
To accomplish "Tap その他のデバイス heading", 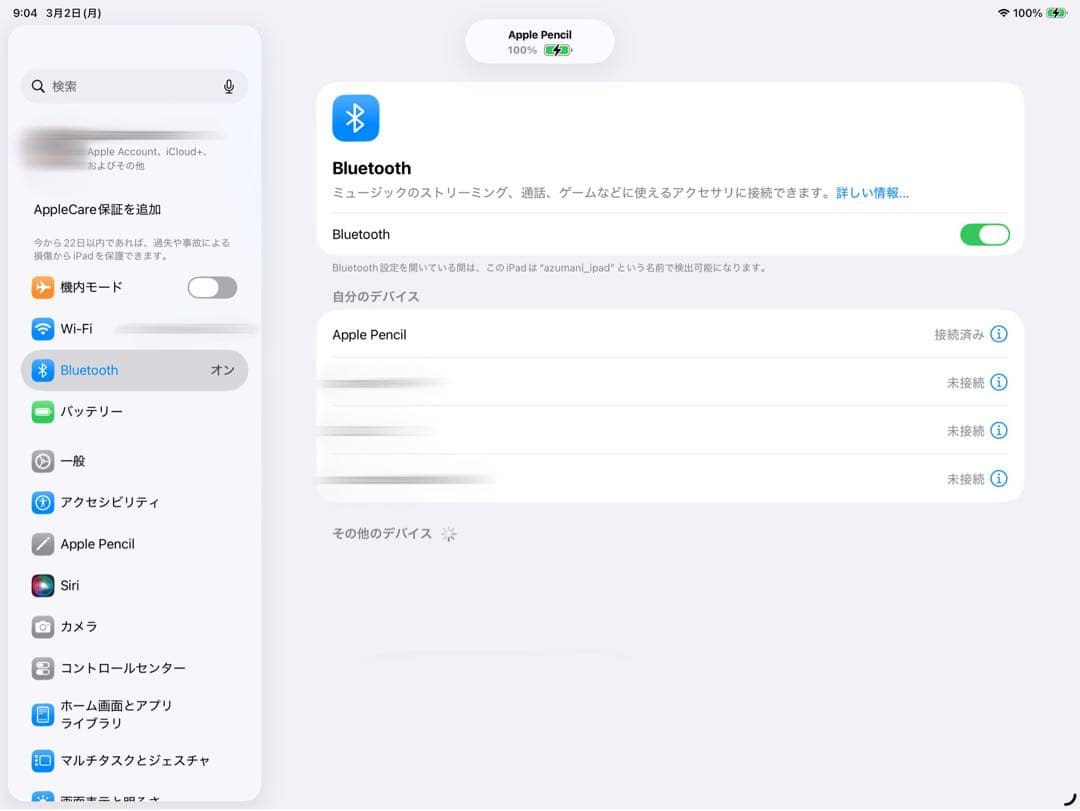I will (382, 533).
